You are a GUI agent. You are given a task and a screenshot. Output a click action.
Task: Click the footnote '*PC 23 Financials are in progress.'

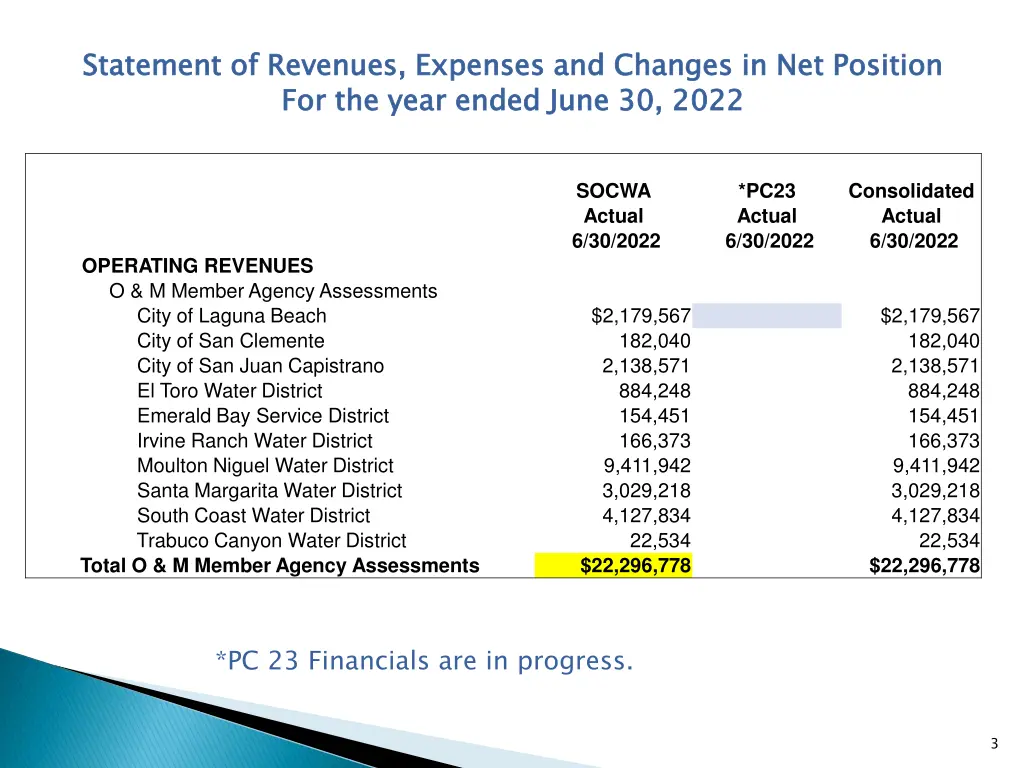pyautogui.click(x=424, y=661)
